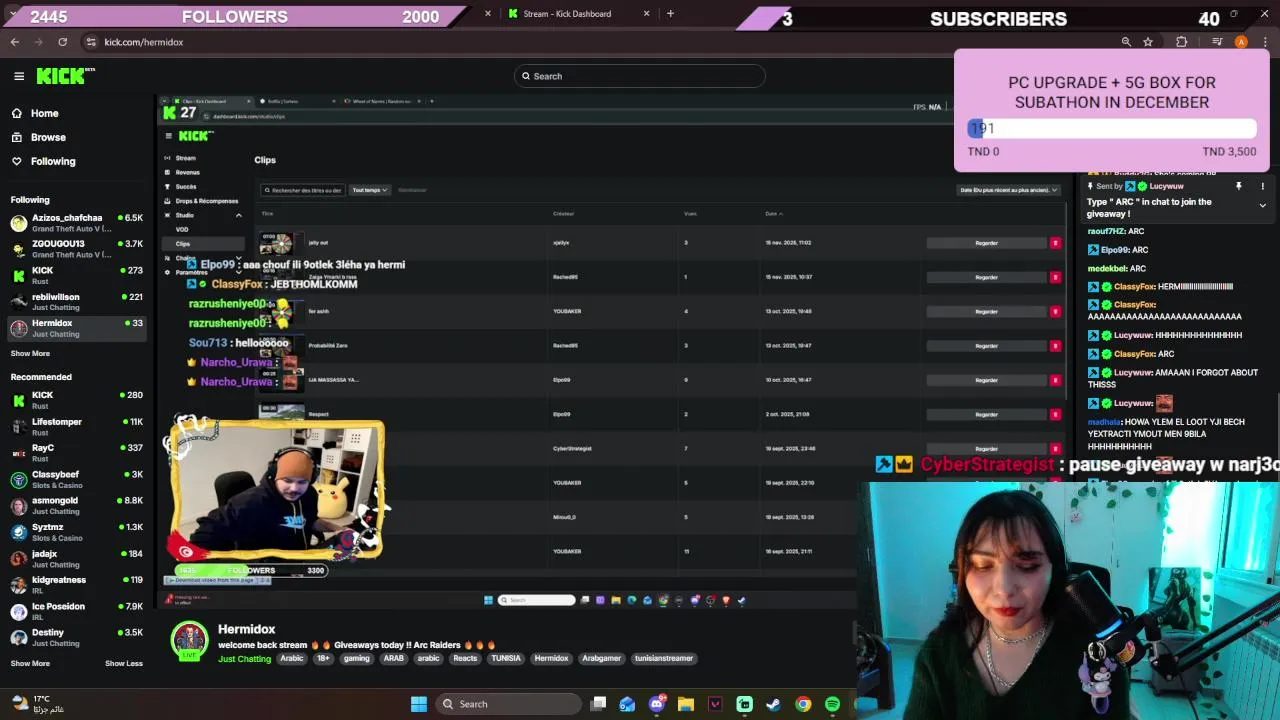Open File Explorer from the taskbar
The height and width of the screenshot is (720, 1280).
point(686,704)
